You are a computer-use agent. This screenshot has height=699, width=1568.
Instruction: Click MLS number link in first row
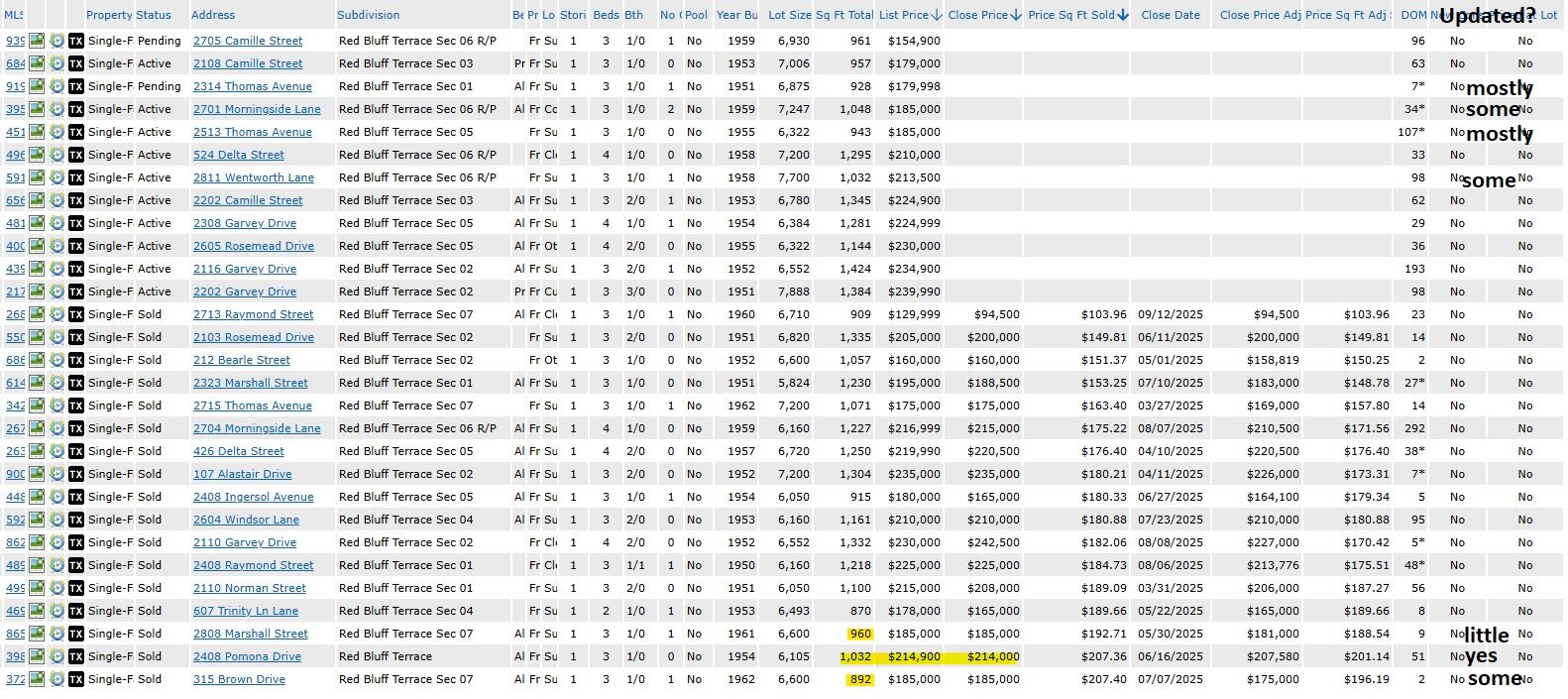(15, 41)
